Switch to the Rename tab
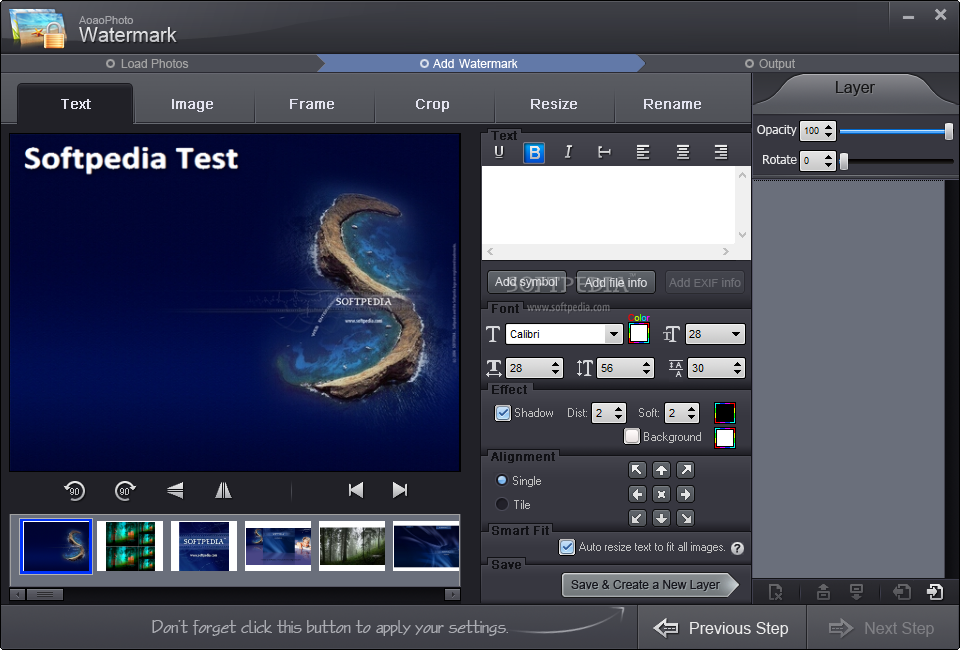Screen dimensions: 960x650 click(672, 104)
